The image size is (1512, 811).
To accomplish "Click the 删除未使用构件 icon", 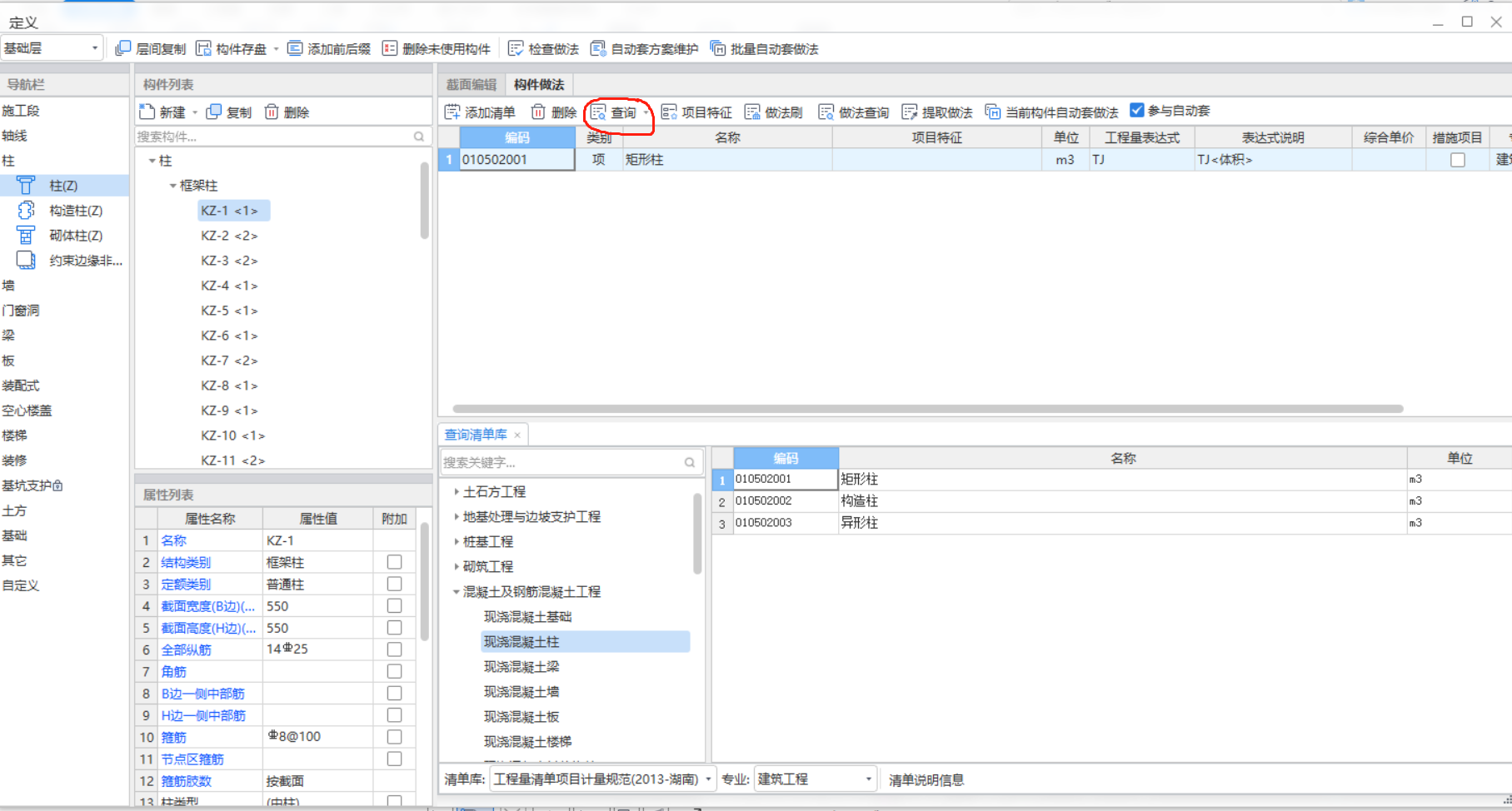I will pos(390,48).
